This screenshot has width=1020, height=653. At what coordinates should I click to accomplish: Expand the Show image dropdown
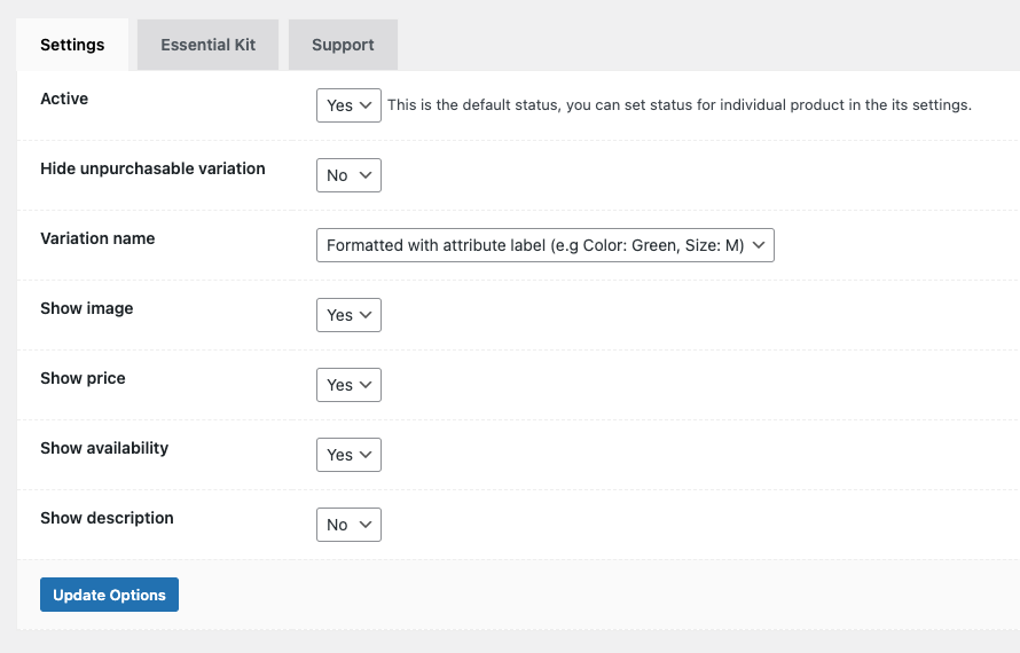coord(348,315)
